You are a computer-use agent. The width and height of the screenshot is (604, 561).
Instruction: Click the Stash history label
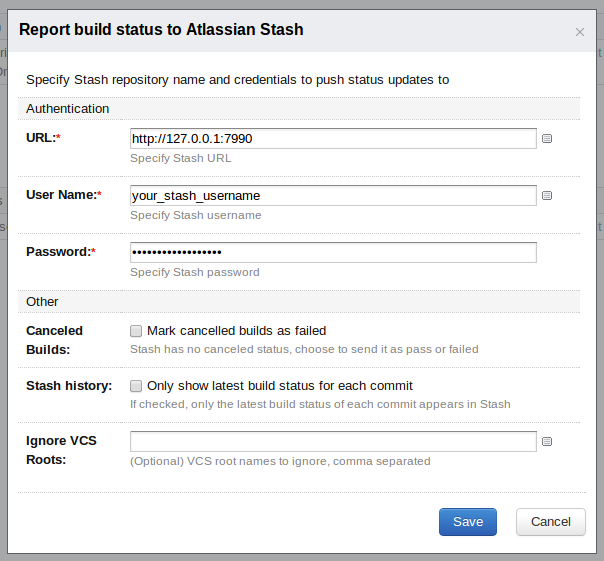click(x=69, y=386)
